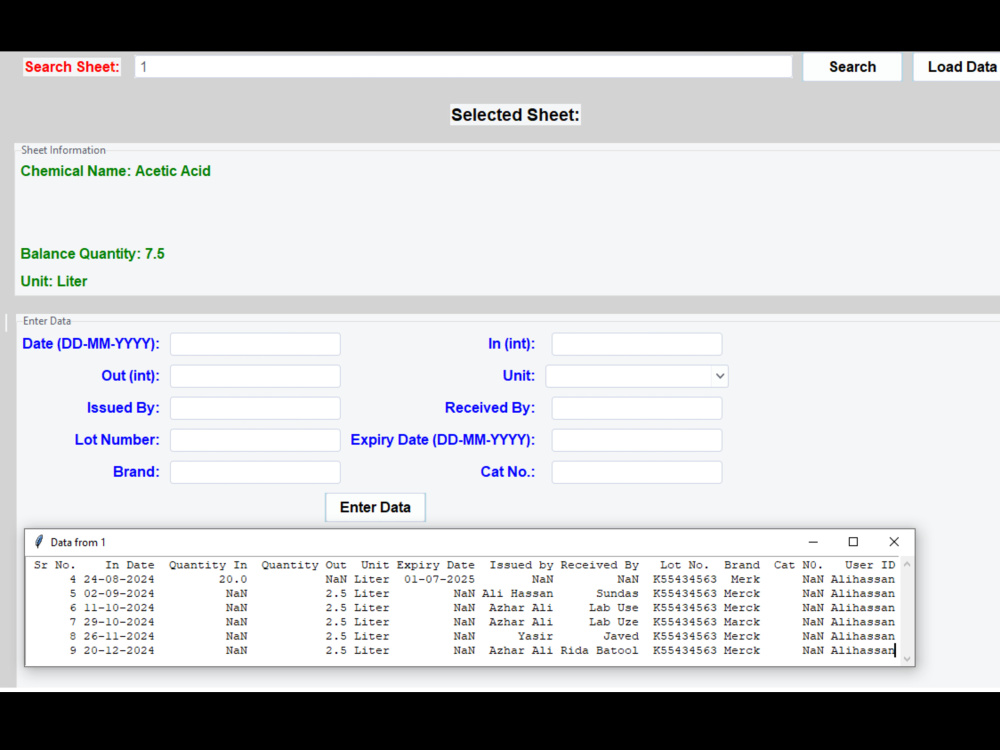1000x750 pixels.
Task: Click Javed in Received By column
Action: pyautogui.click(x=621, y=636)
